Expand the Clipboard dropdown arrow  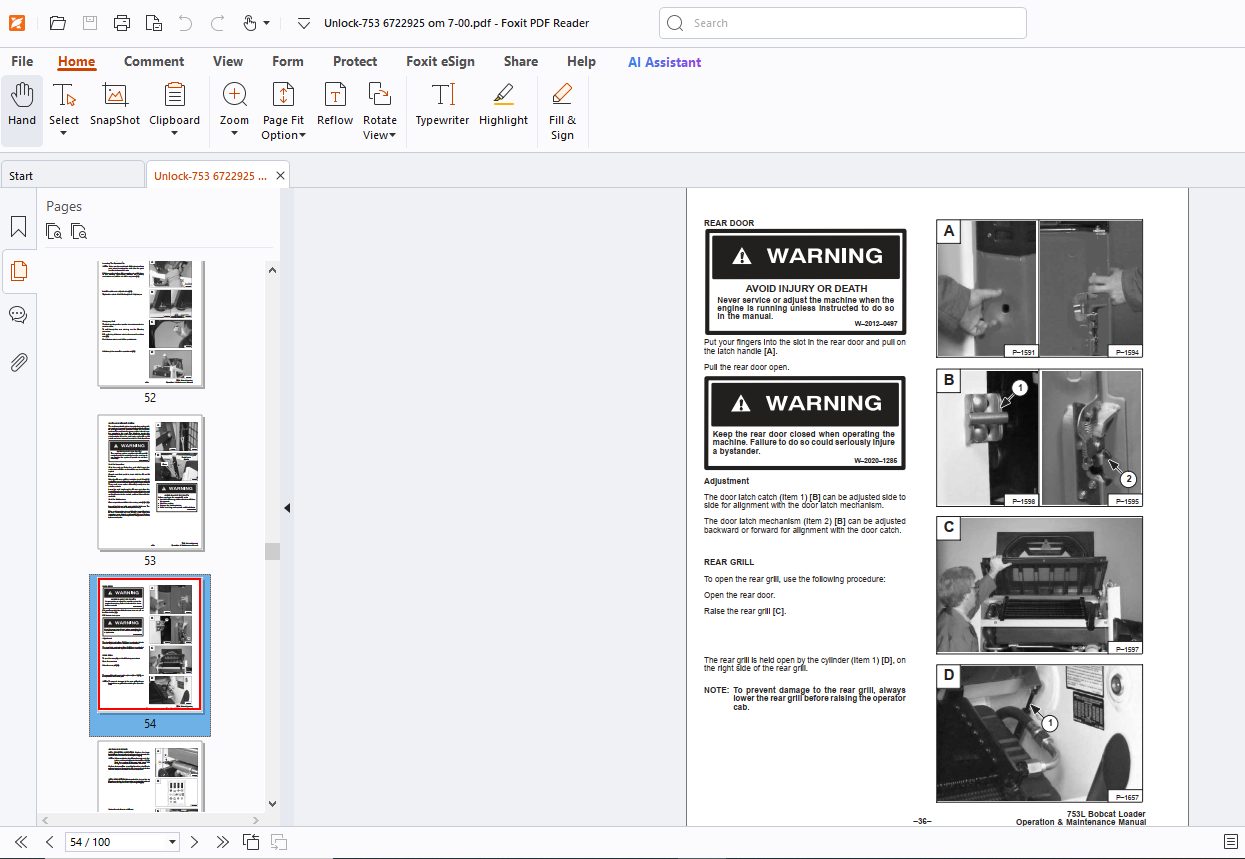coord(175,133)
